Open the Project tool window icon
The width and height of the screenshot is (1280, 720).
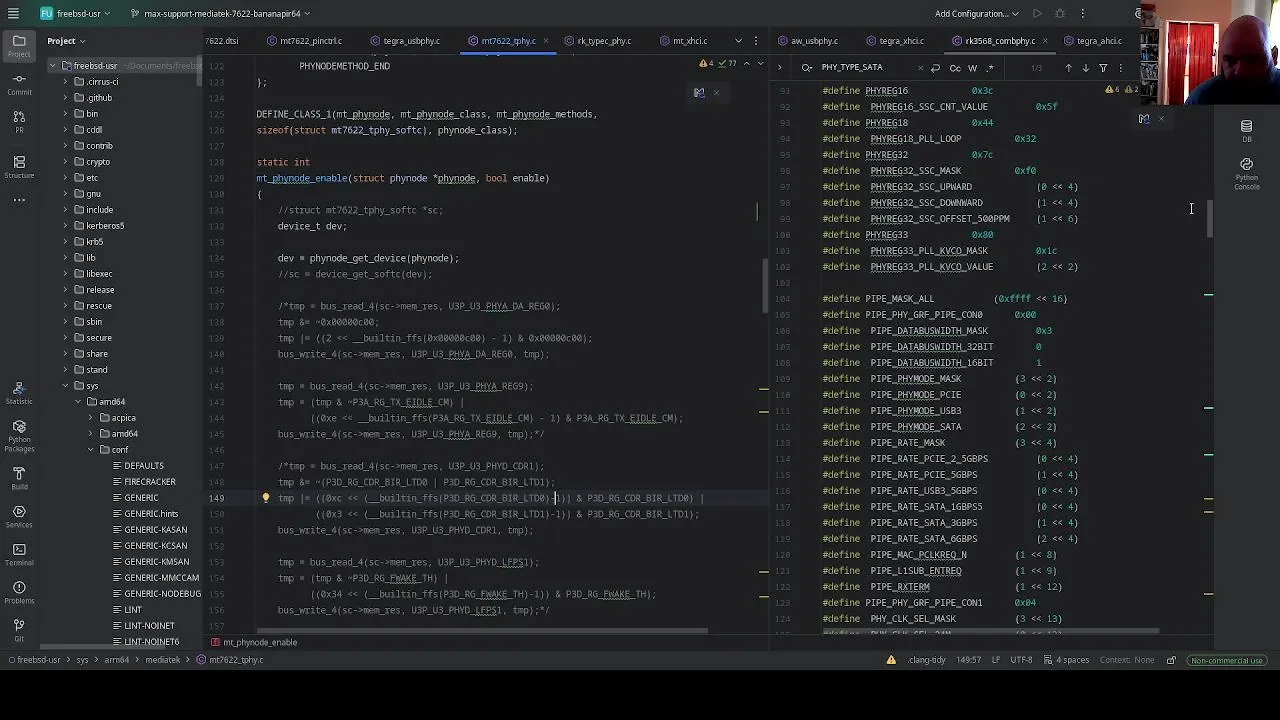coord(19,45)
